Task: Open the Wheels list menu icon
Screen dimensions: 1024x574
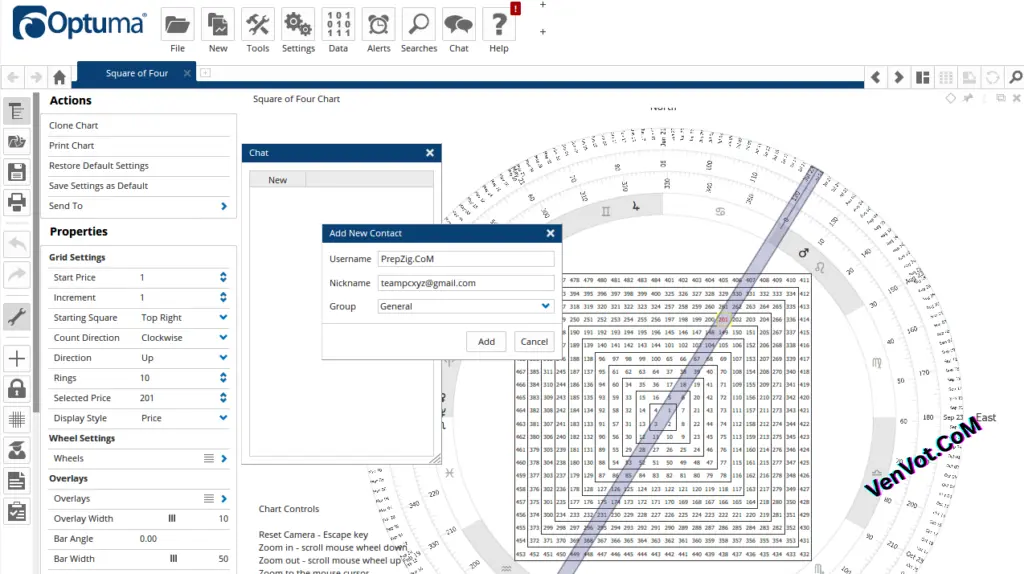Action: click(x=208, y=458)
